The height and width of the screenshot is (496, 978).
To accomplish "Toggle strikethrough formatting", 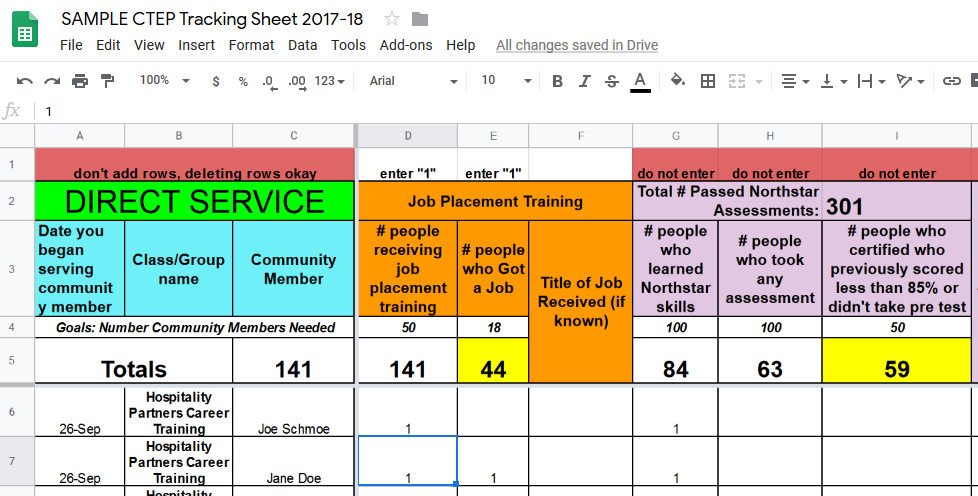I will [x=612, y=81].
